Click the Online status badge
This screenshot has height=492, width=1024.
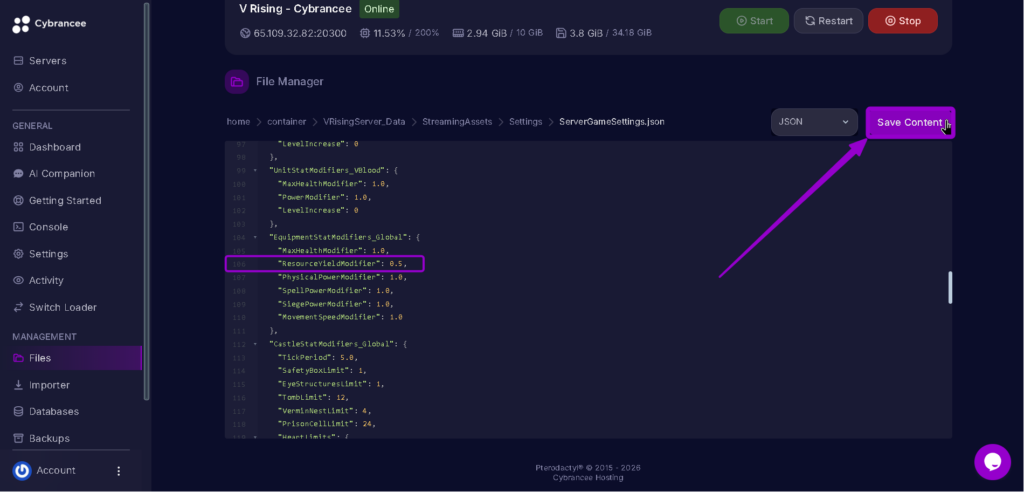(x=379, y=9)
